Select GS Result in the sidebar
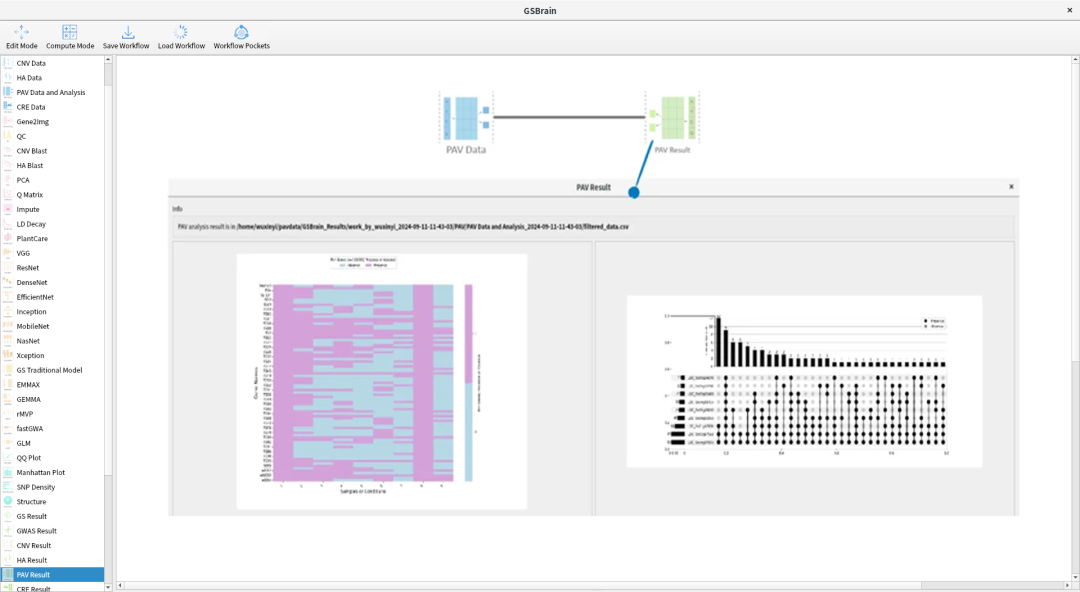Screen dimensions: 1080x592 (x=52, y=516)
